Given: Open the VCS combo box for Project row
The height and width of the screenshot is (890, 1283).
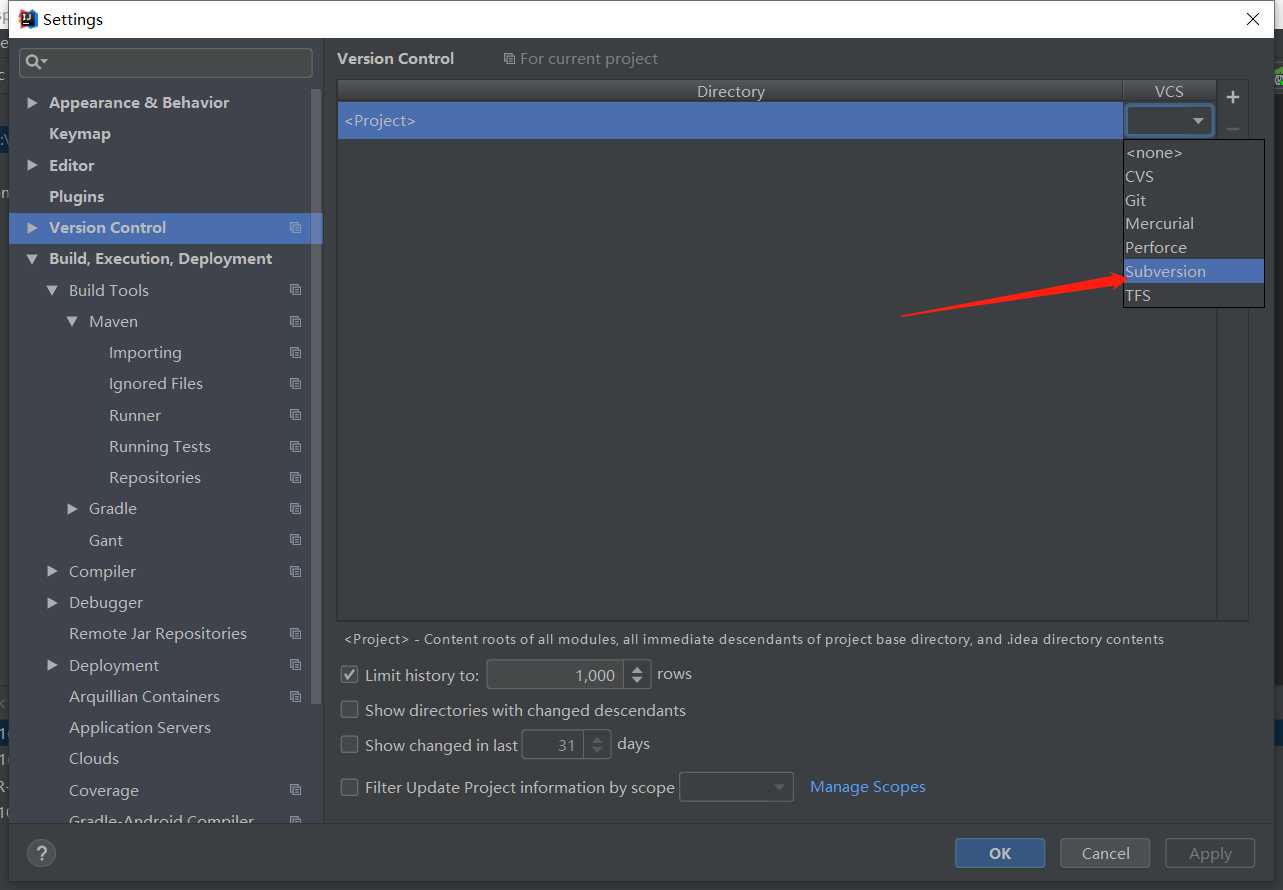Looking at the screenshot, I should click(x=1169, y=121).
